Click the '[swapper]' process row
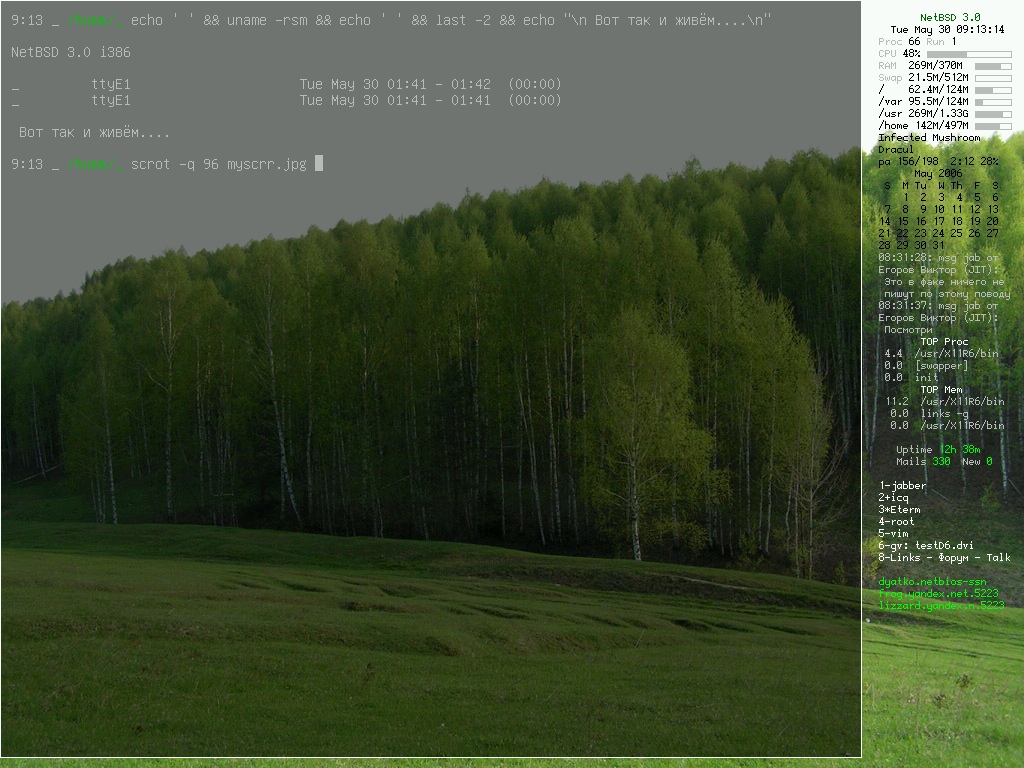This screenshot has height=768, width=1024. click(926, 366)
